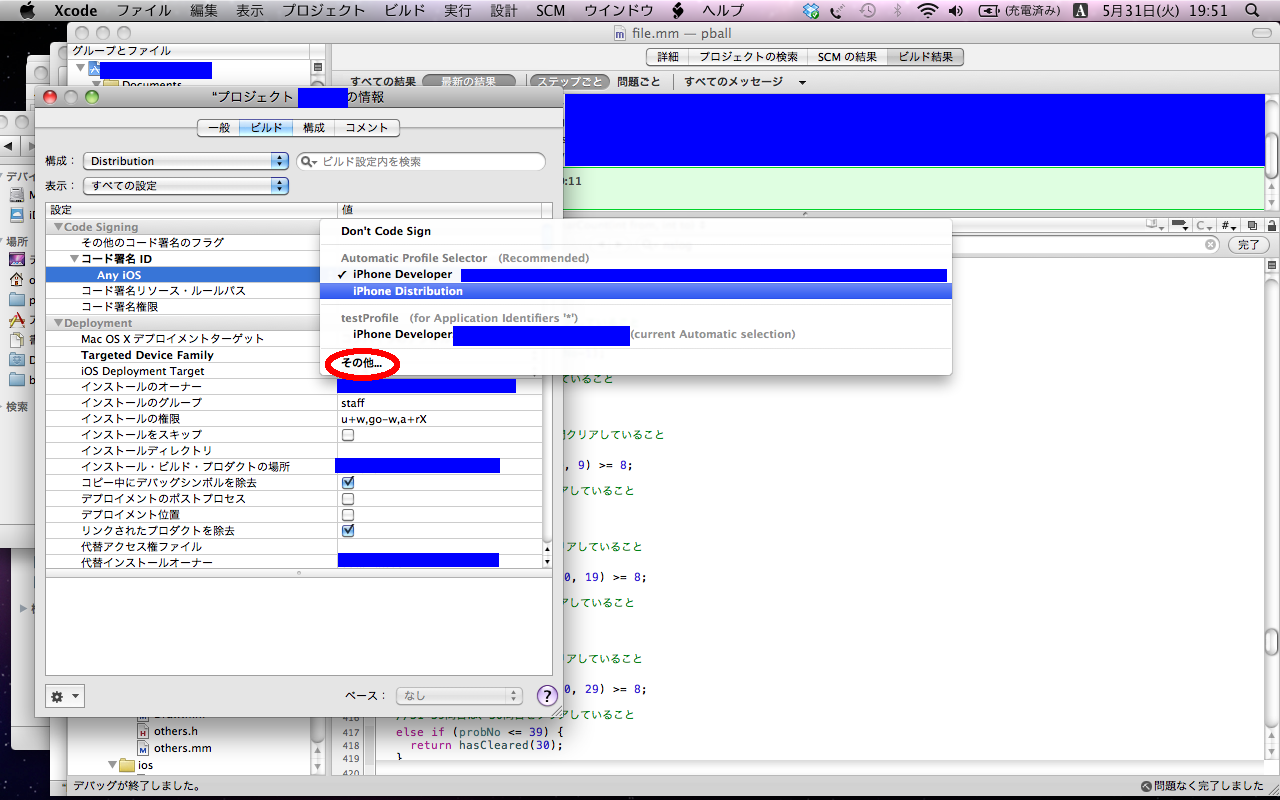Toggle インストールをスキップ checkbox
This screenshot has width=1280, height=800.
(x=348, y=435)
